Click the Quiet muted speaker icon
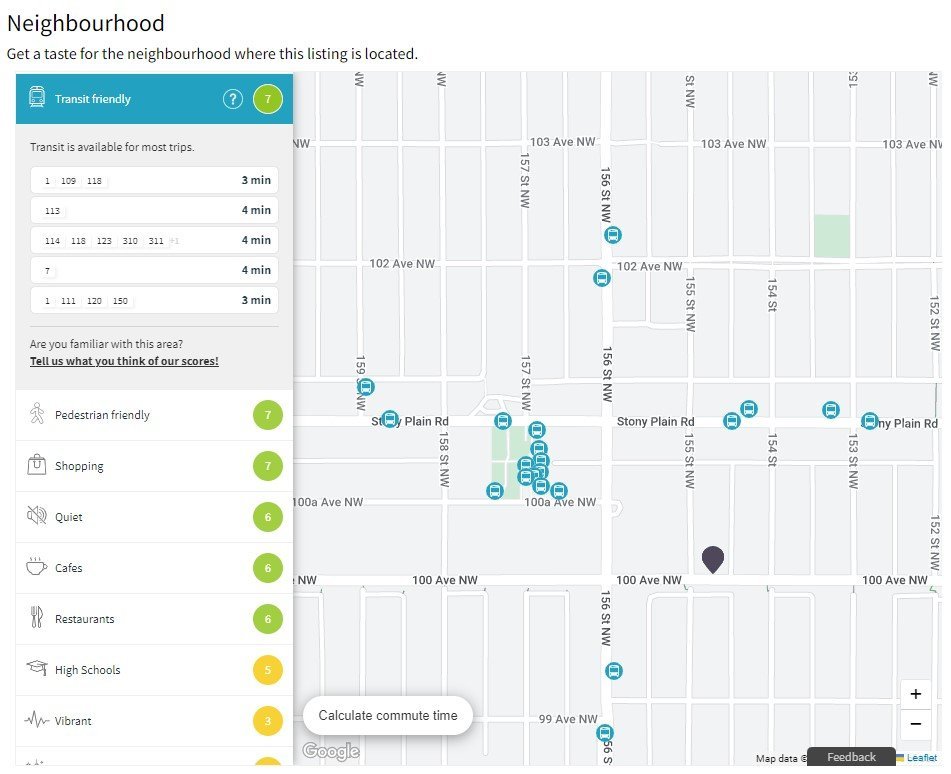951x774 pixels. [x=36, y=516]
